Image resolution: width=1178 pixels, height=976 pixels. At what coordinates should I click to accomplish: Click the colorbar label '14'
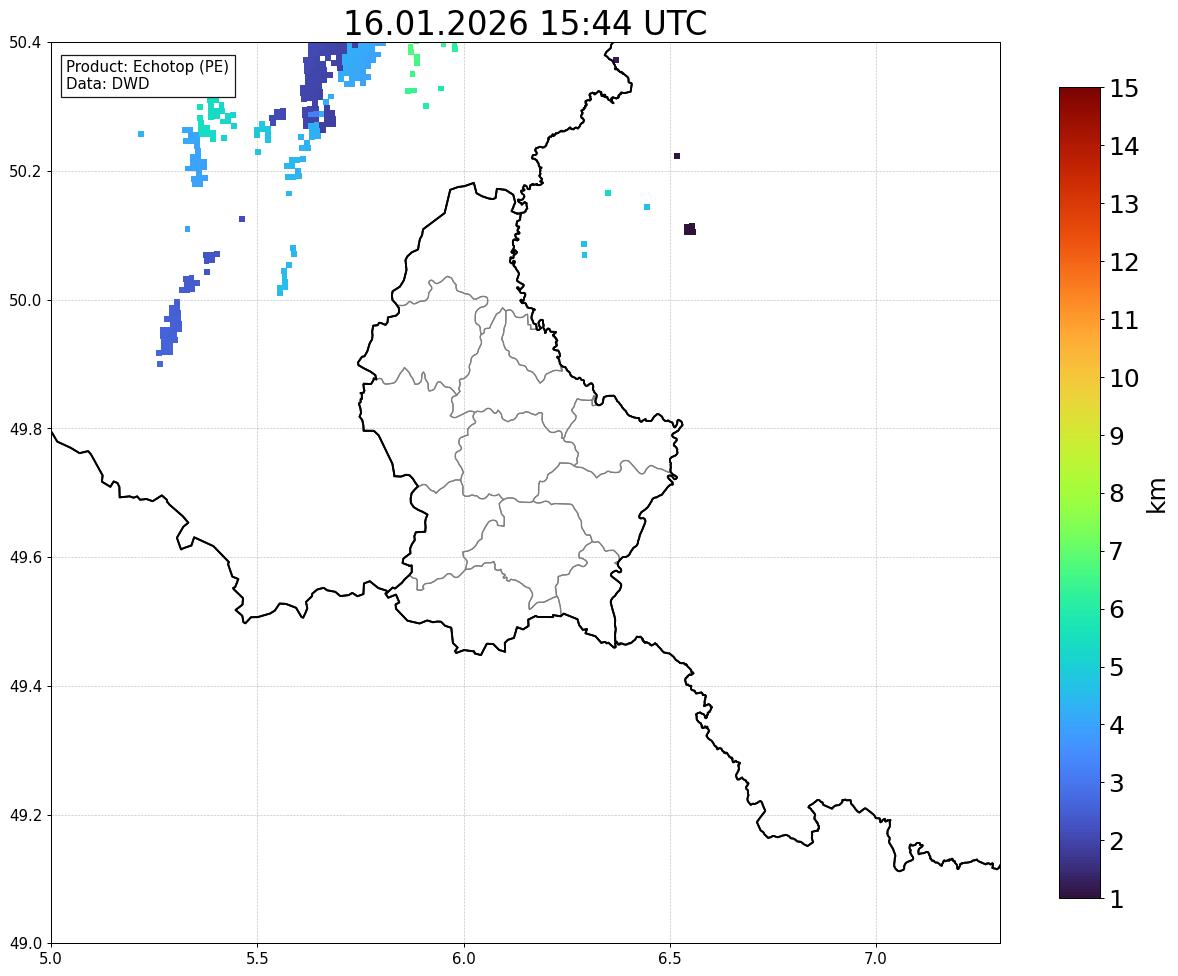(1124, 147)
